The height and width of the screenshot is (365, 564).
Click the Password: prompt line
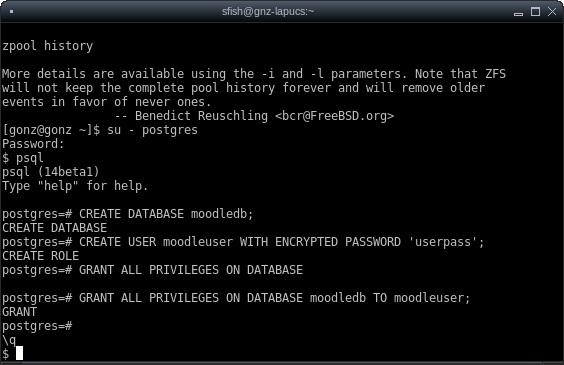(33, 144)
